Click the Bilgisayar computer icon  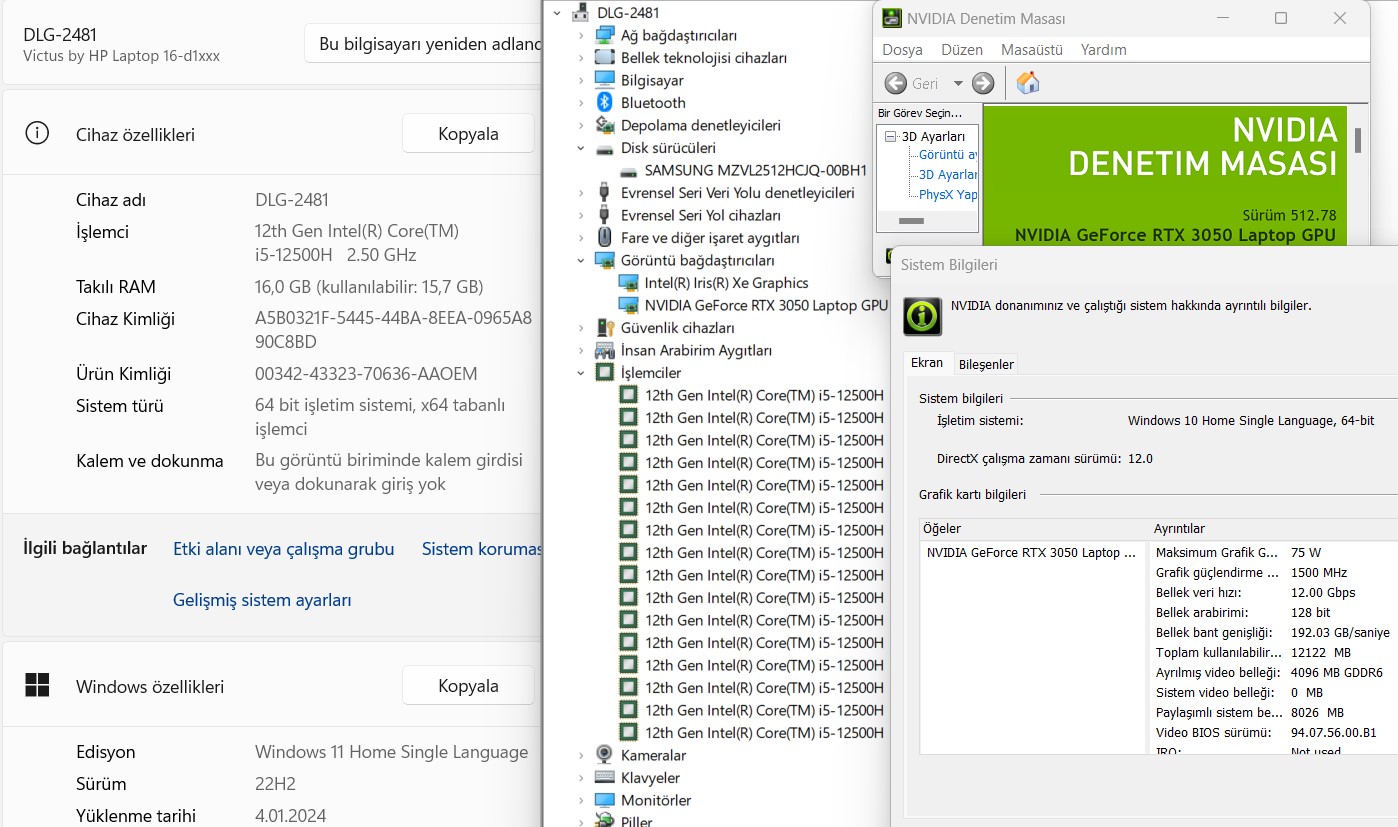click(604, 80)
